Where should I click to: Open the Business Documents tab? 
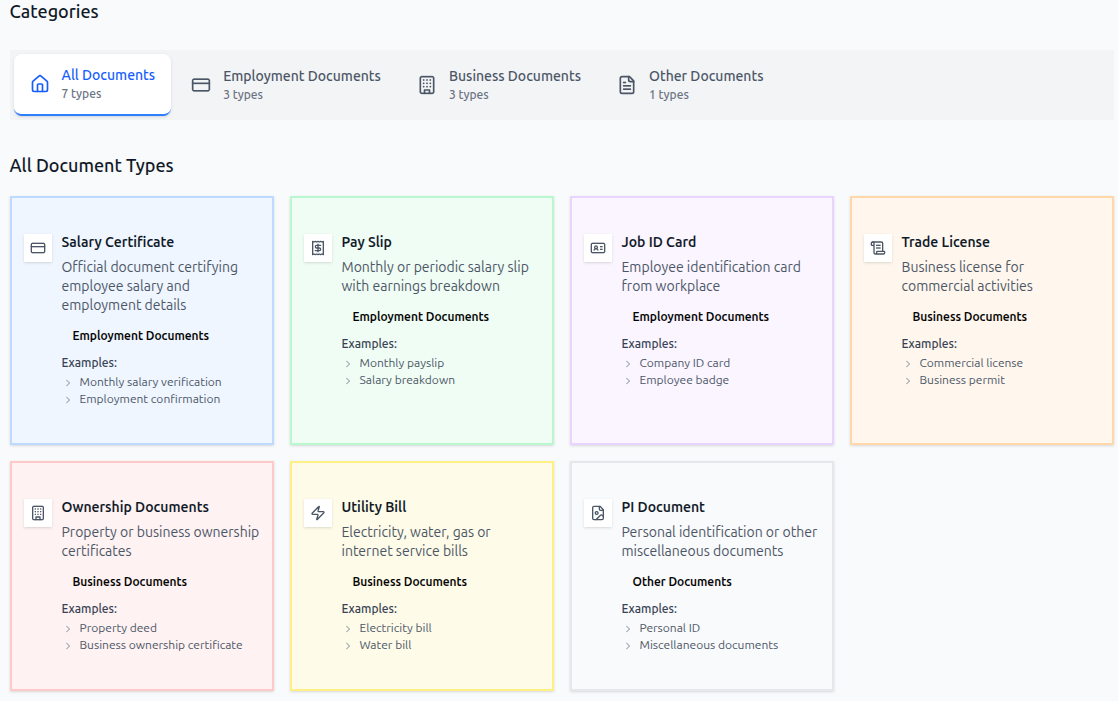pos(499,85)
